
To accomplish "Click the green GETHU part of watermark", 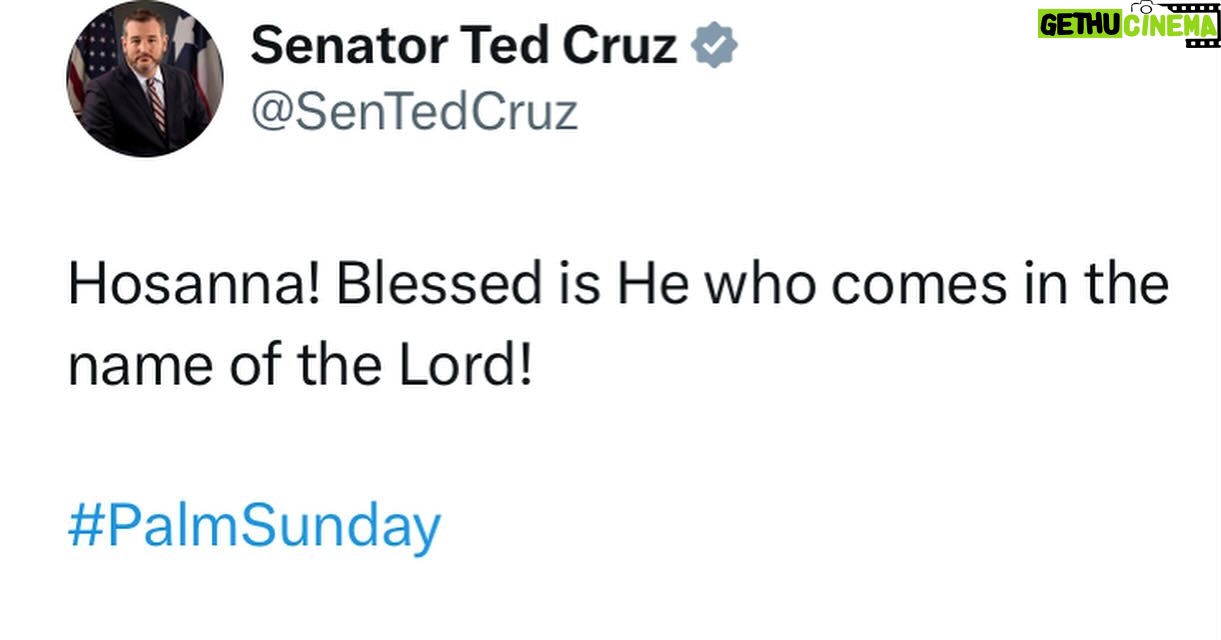I will (1078, 25).
